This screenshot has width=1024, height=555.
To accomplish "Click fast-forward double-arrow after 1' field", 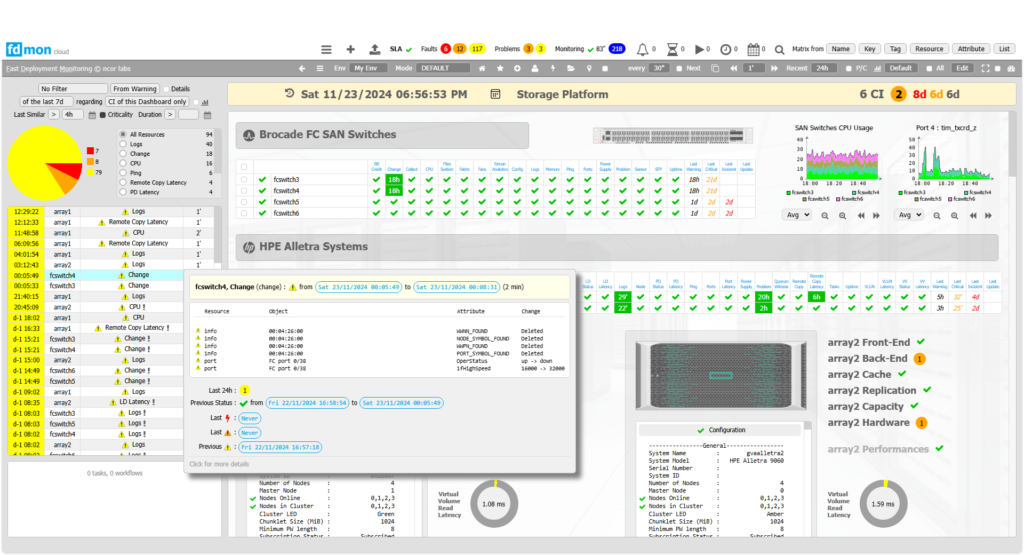I will (x=775, y=68).
